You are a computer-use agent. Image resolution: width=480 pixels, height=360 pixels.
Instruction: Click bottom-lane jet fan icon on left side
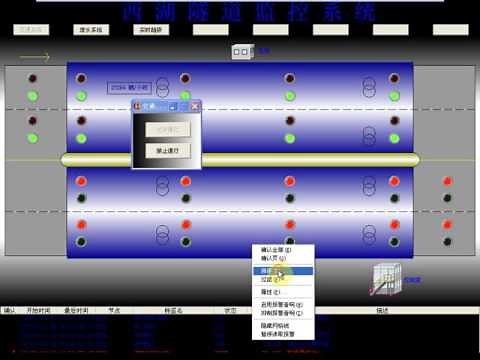[x=163, y=234]
